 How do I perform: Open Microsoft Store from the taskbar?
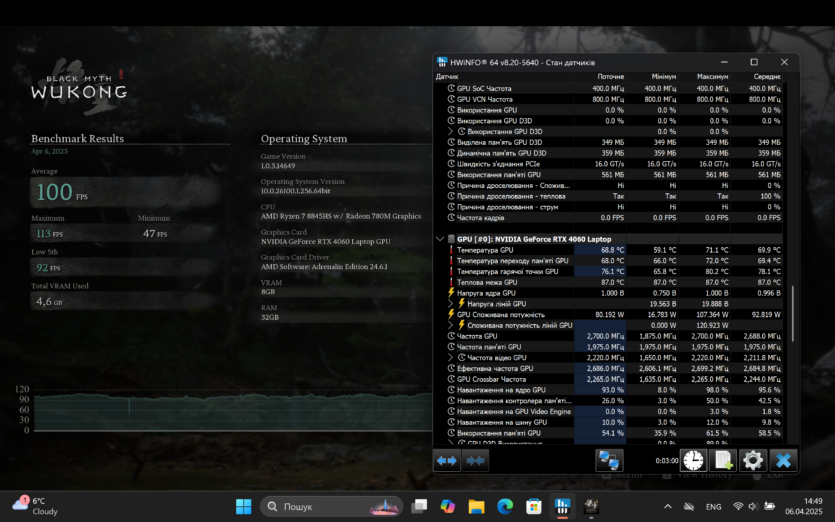534,506
